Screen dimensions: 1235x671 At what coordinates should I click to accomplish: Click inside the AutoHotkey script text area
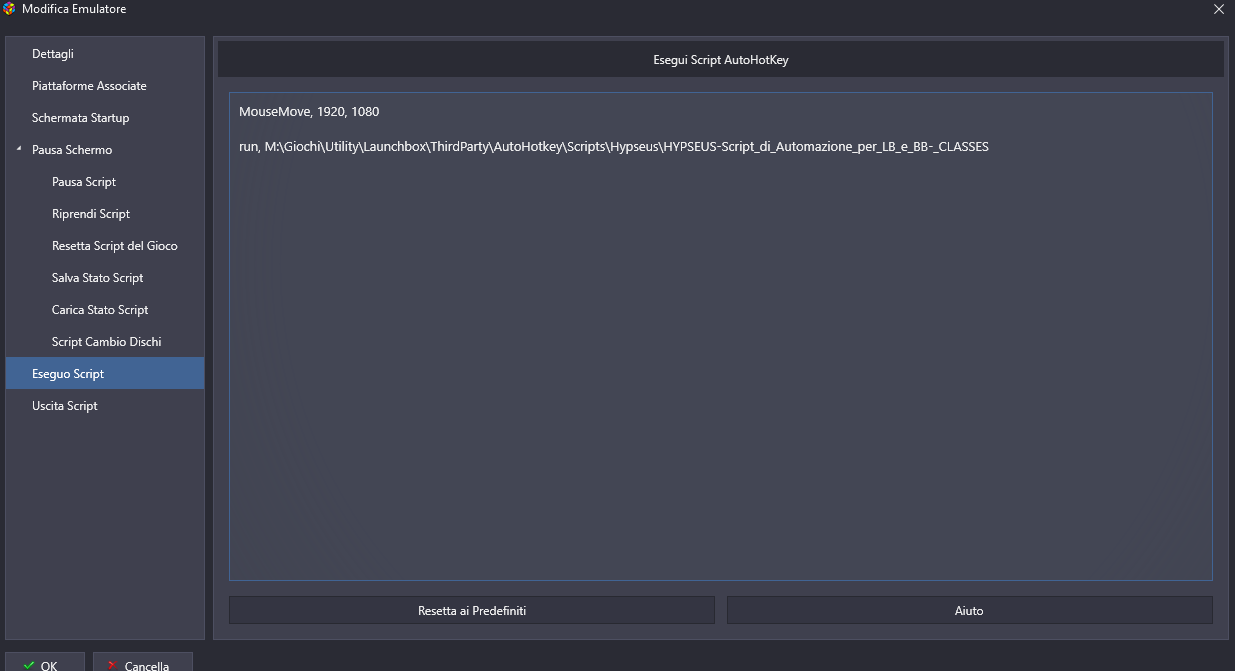click(x=720, y=336)
